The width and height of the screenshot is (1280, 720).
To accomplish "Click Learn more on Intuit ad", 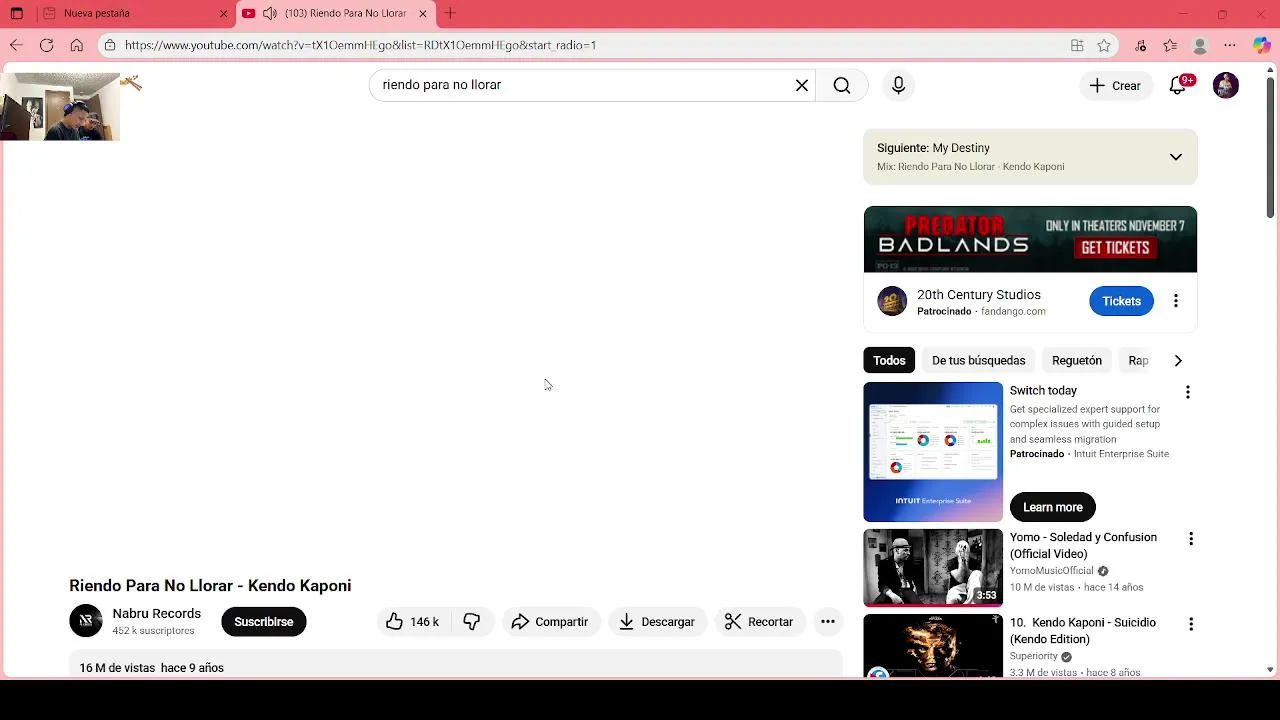I will pos(1053,507).
